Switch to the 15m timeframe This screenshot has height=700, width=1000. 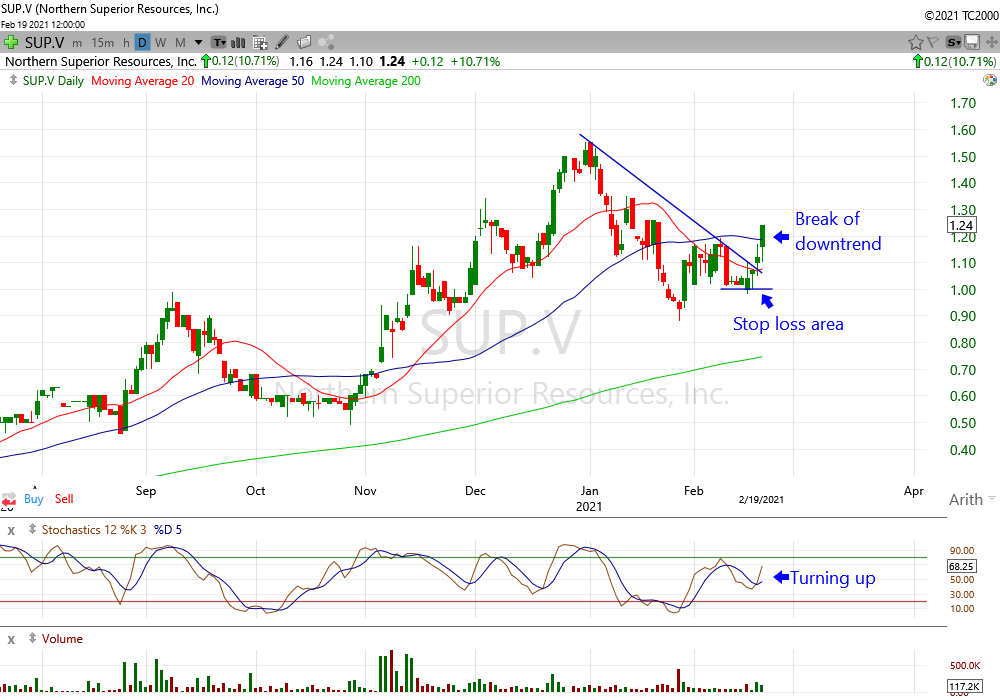tap(103, 43)
